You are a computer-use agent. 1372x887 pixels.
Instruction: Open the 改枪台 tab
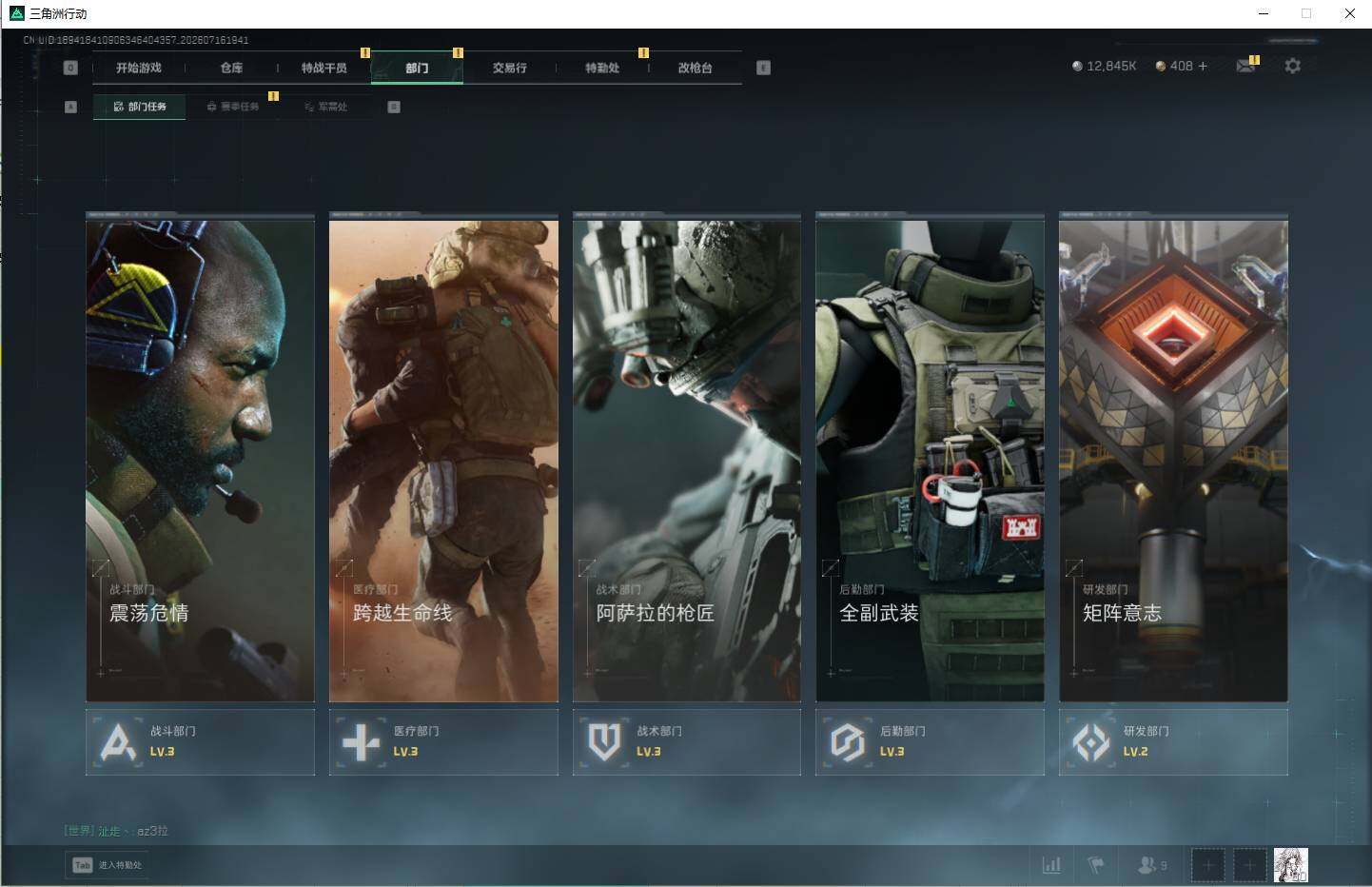tap(696, 68)
